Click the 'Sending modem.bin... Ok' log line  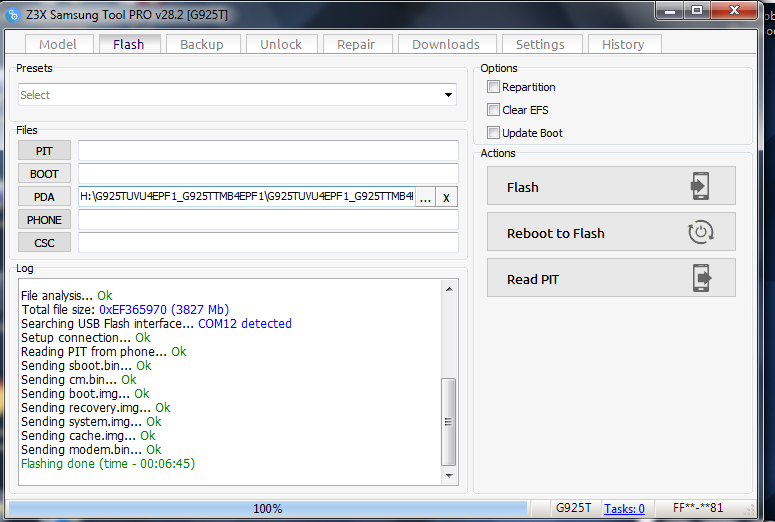(91, 450)
